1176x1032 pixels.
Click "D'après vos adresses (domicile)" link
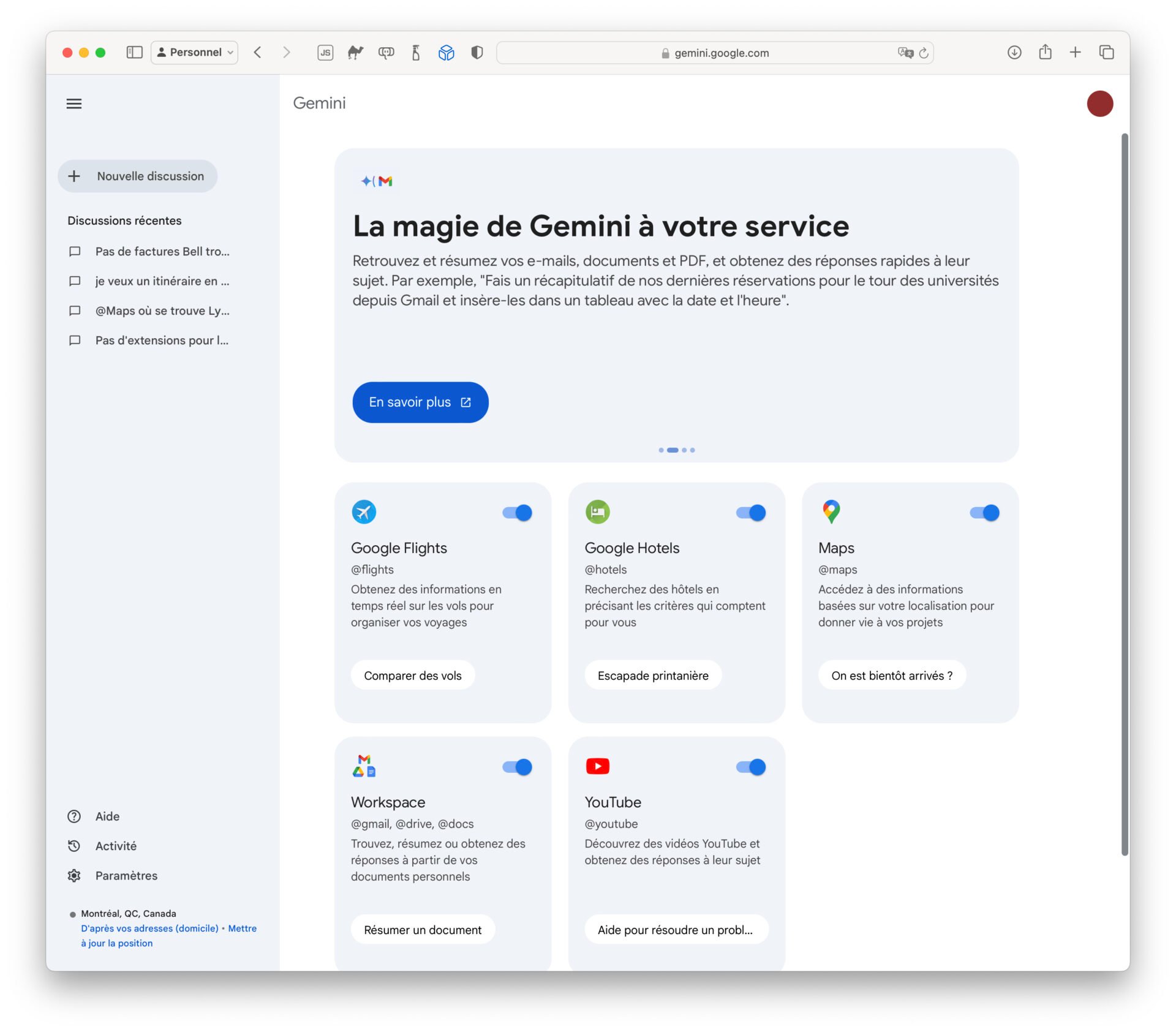tap(149, 928)
